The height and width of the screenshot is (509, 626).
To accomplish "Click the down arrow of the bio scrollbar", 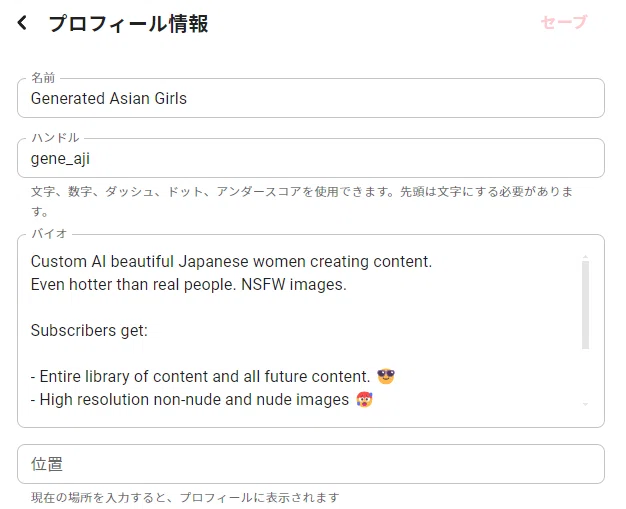I will pyautogui.click(x=585, y=404).
